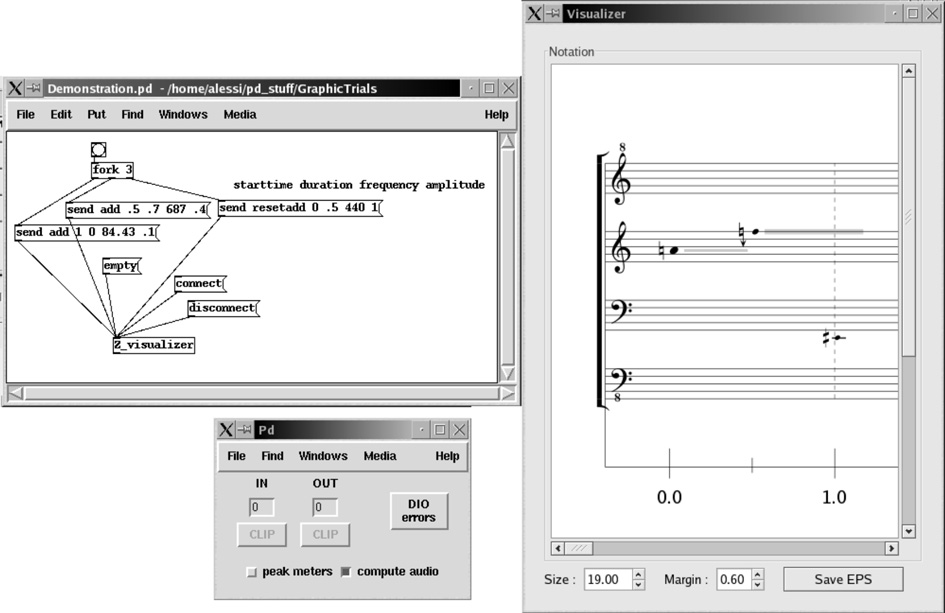Screen dimensions: 945x613
Task: Open the Media menu in Pd window
Action: (x=380, y=456)
